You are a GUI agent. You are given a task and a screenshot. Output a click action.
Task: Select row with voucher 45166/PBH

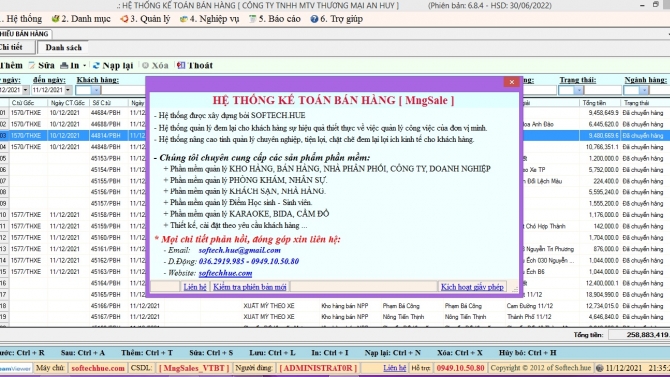[105, 306]
